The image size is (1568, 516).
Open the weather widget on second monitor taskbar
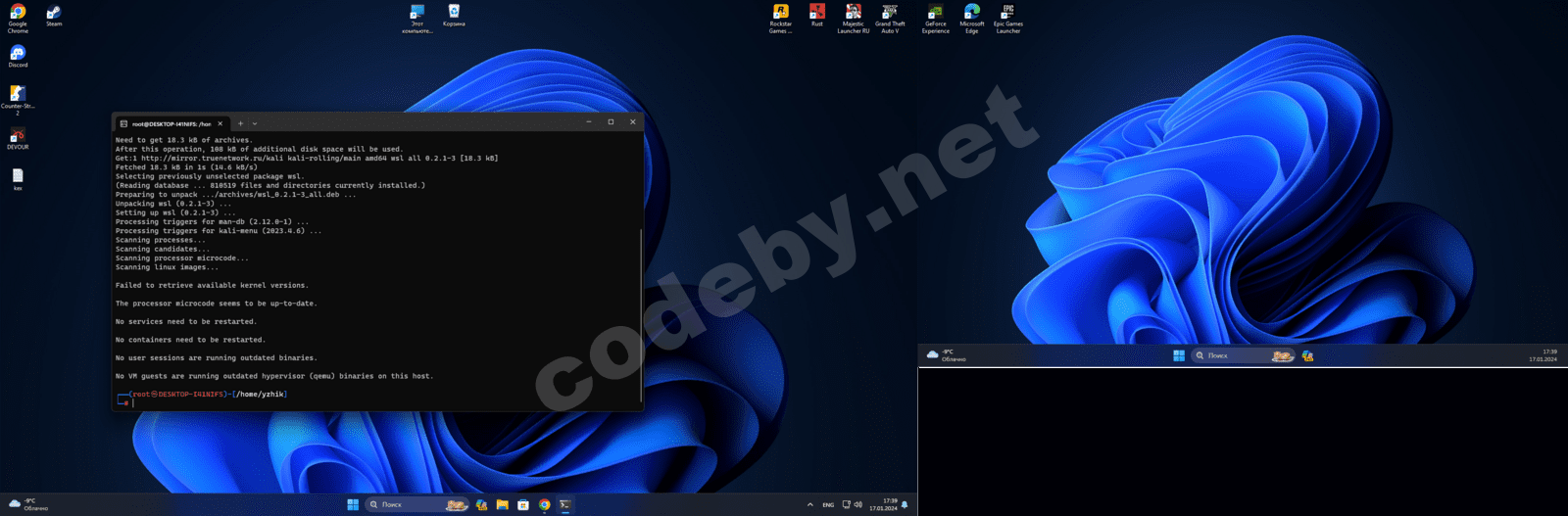click(x=946, y=355)
